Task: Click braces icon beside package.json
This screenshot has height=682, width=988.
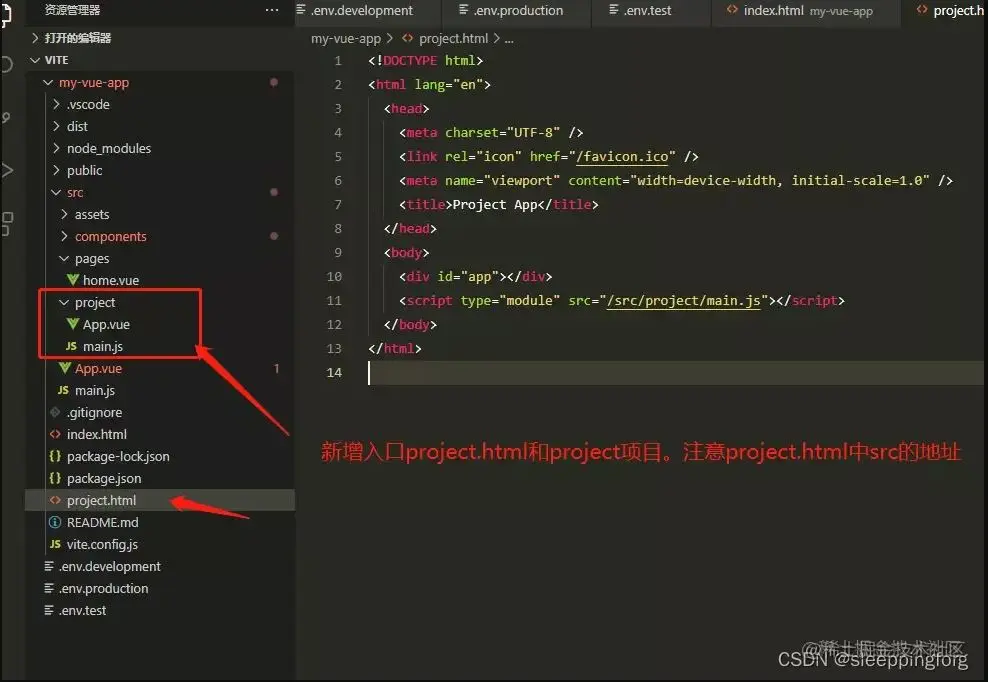Action: pyautogui.click(x=55, y=478)
